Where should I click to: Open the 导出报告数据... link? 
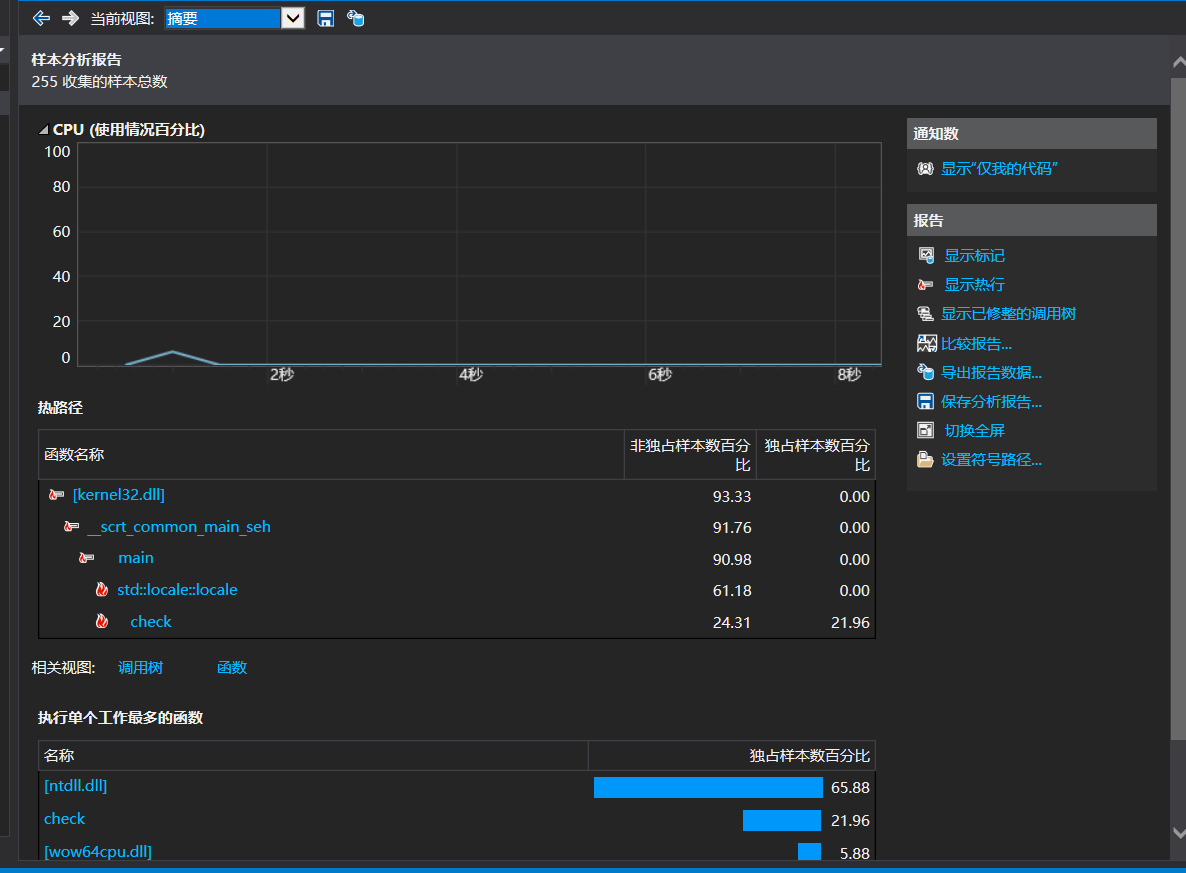991,372
